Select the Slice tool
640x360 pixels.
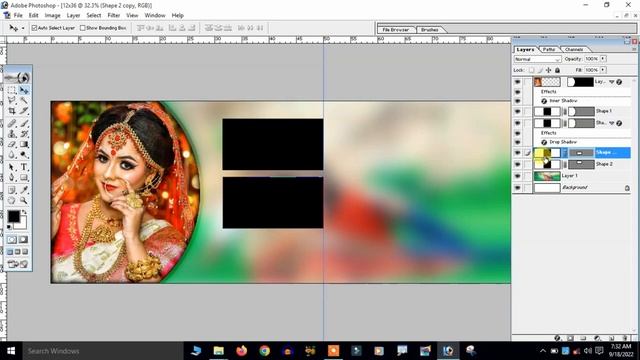(x=24, y=111)
